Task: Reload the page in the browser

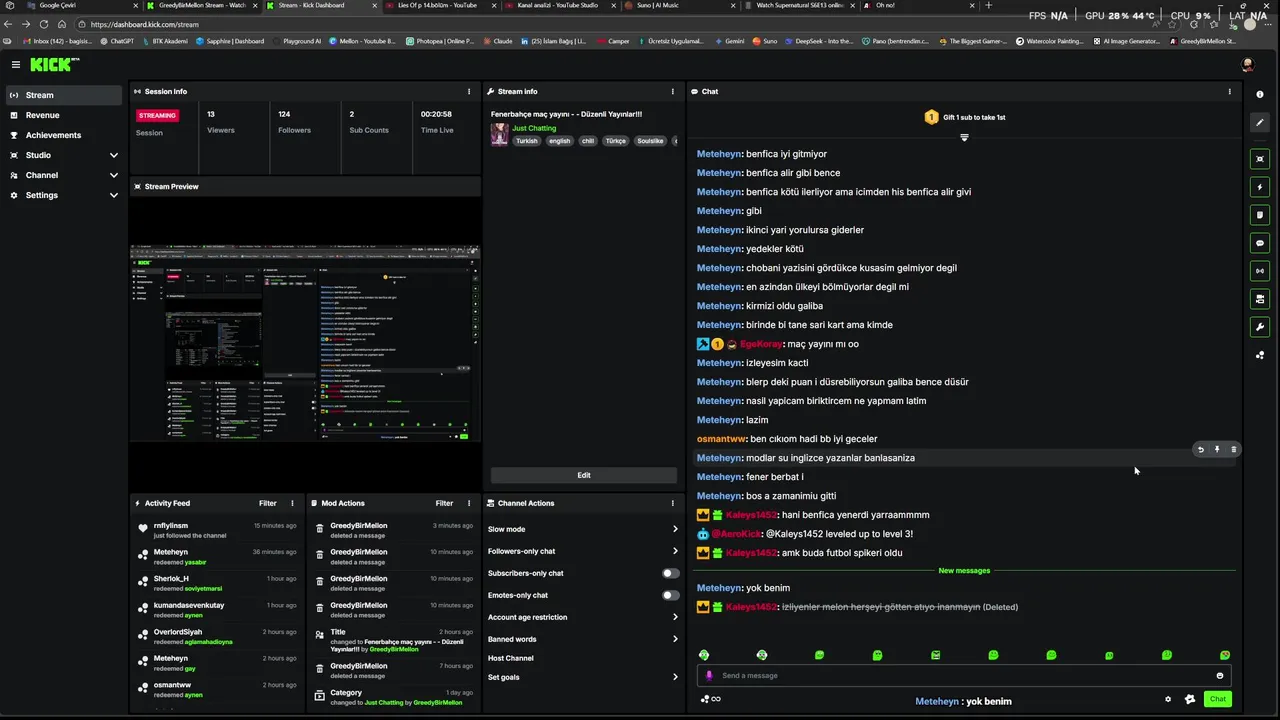Action: (44, 24)
